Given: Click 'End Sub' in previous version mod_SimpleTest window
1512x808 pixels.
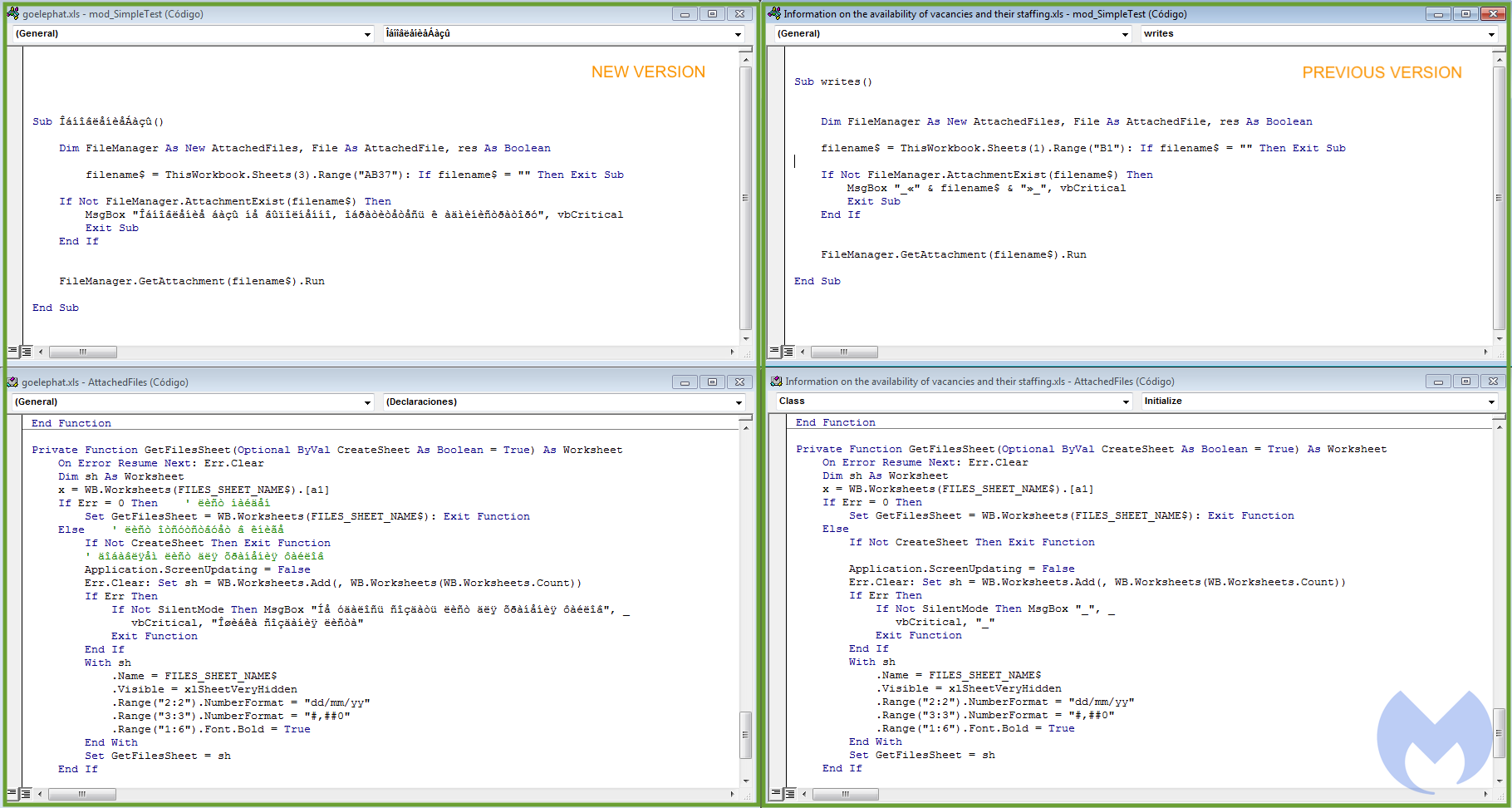Looking at the screenshot, I should click(x=817, y=281).
